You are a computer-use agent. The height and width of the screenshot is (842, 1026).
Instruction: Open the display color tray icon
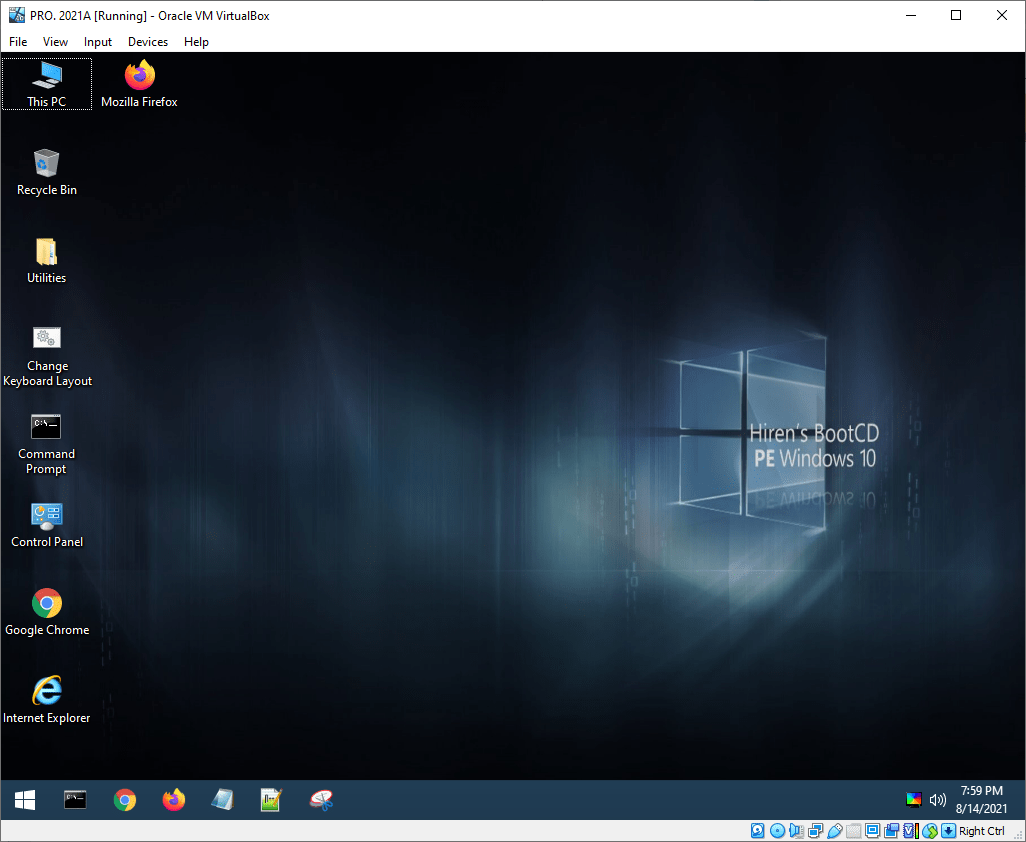[913, 799]
